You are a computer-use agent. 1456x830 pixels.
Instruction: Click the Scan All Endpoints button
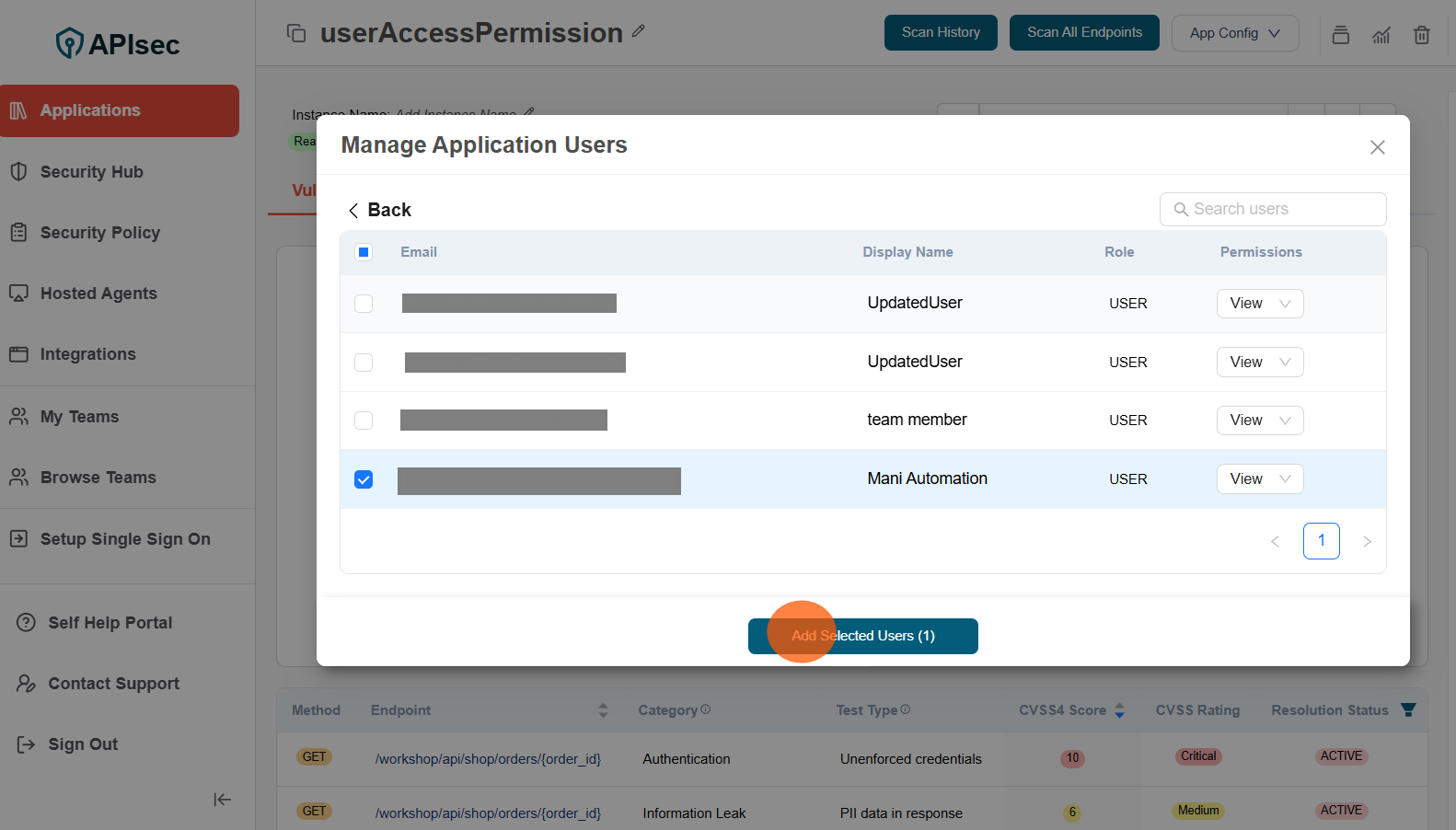(x=1083, y=33)
